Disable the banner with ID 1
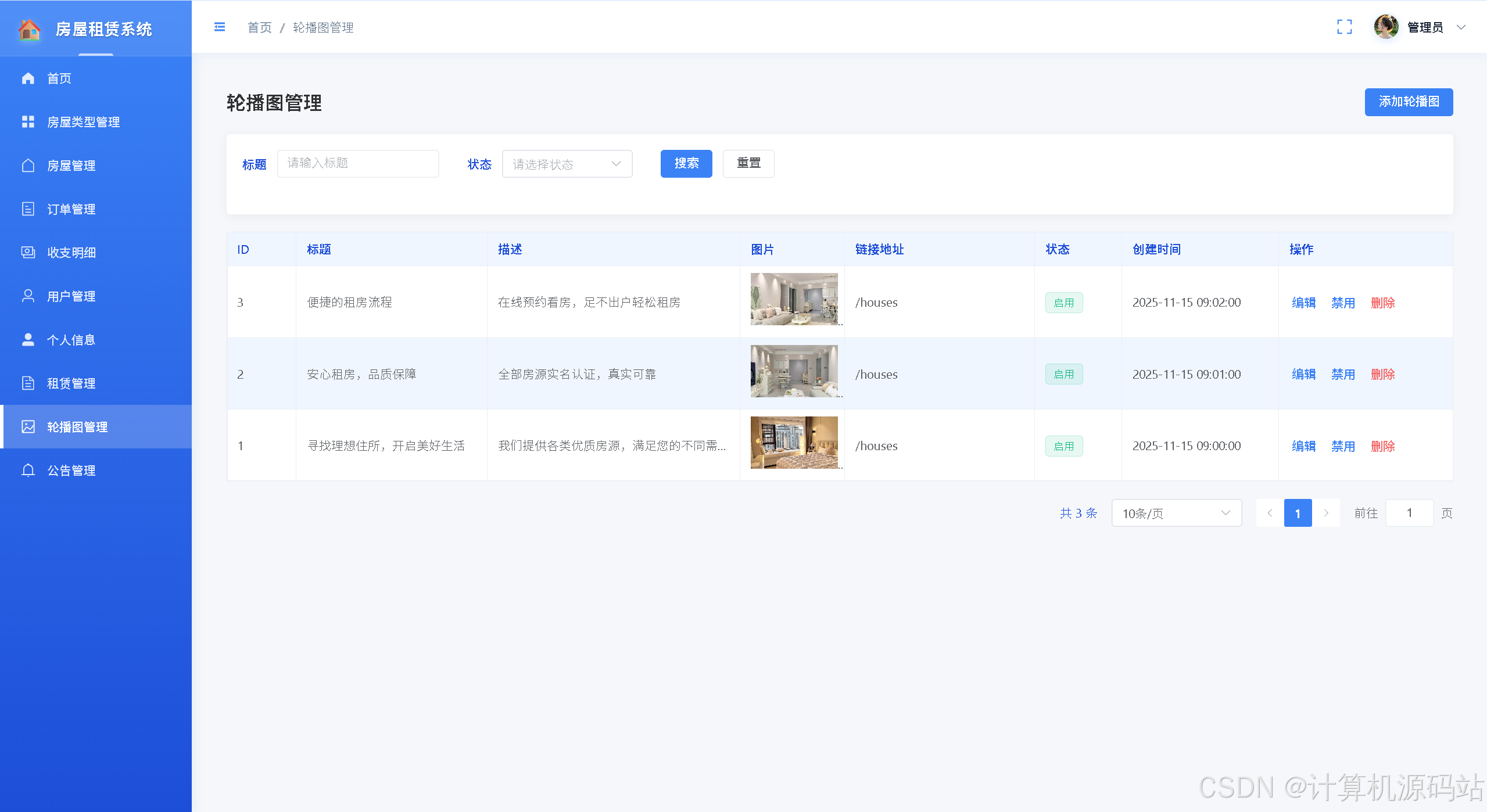The height and width of the screenshot is (812, 1487). (x=1343, y=446)
